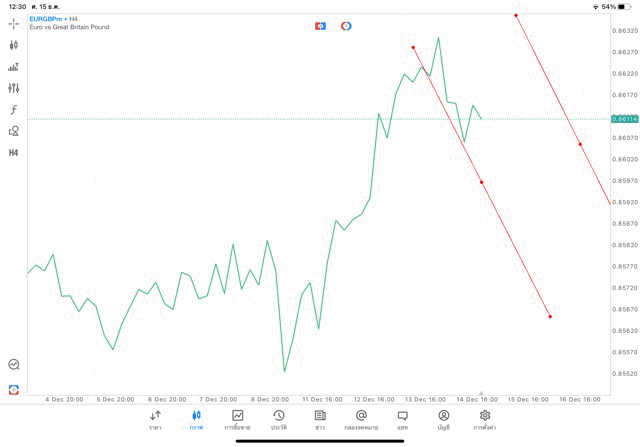
Task: Open chart analysis magnifier icon
Action: [14, 365]
